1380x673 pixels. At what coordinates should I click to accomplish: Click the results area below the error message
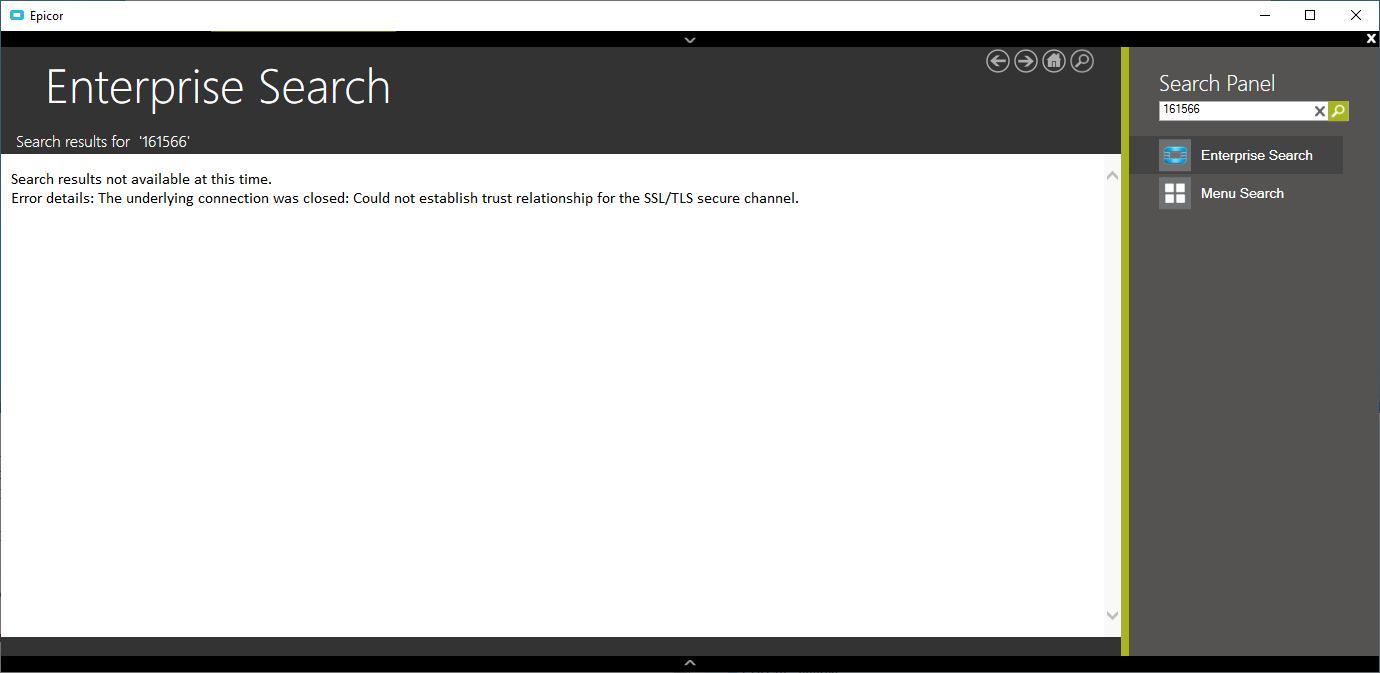point(550,400)
